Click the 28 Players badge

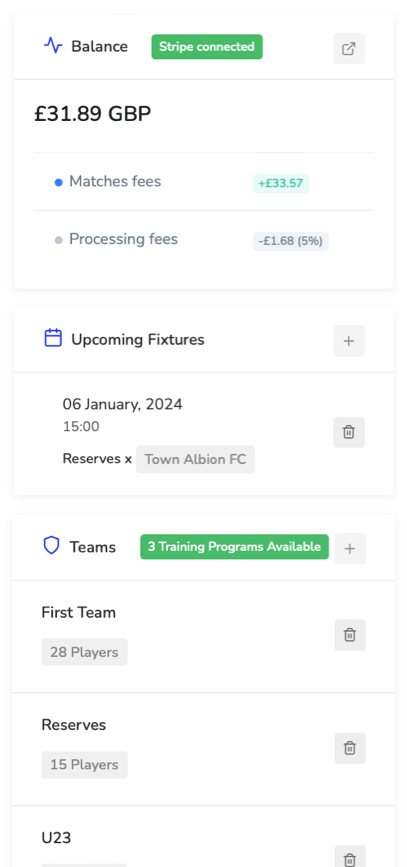[x=84, y=652]
